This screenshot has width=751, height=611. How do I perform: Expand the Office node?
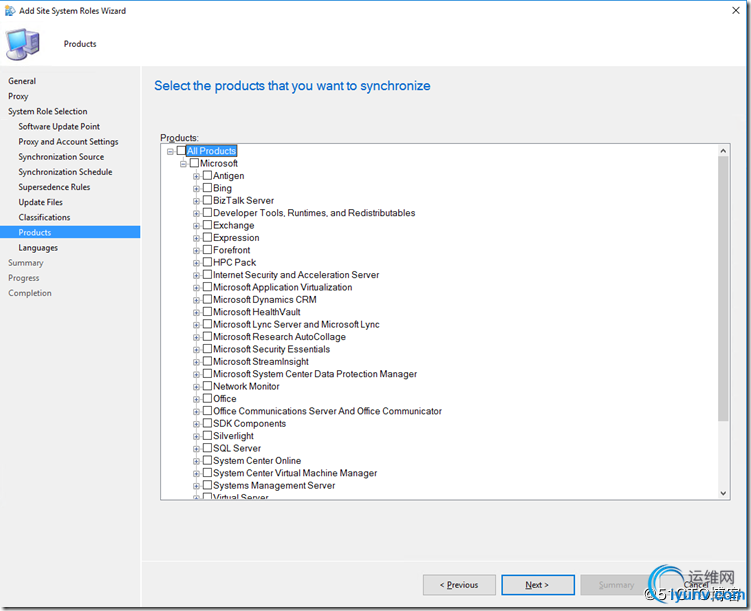tap(196, 399)
